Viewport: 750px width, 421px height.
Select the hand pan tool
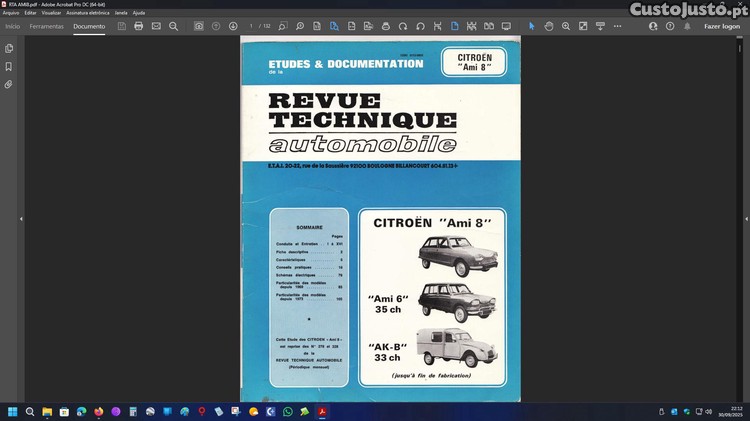point(549,26)
